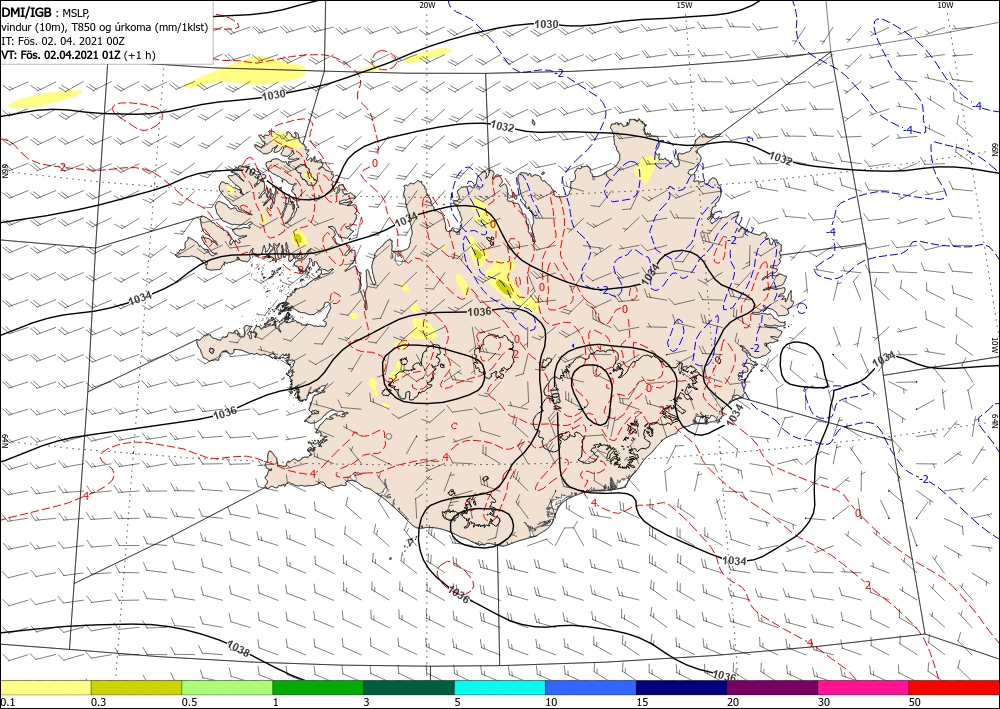The image size is (1000, 709).
Task: Click the "DMI/IGB : MSLP," title line
Action: tap(46, 12)
